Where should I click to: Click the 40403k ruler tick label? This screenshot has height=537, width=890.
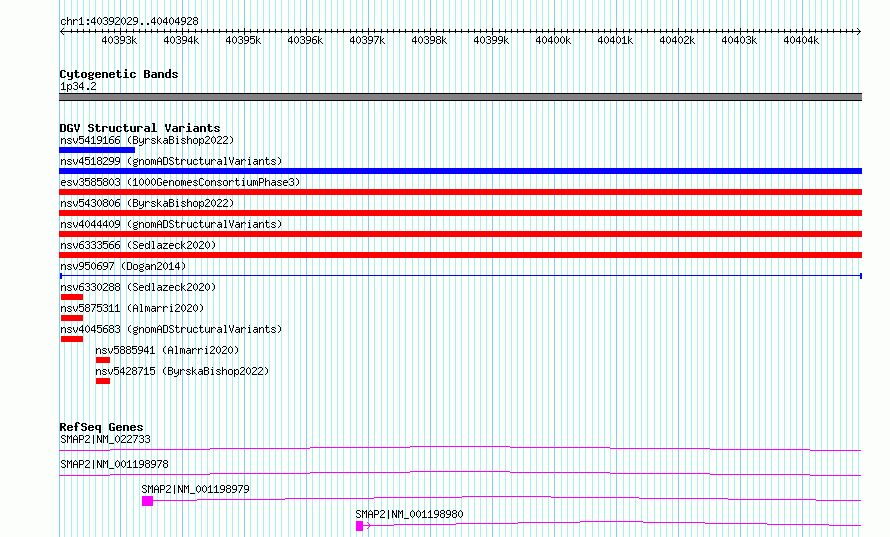pos(739,40)
